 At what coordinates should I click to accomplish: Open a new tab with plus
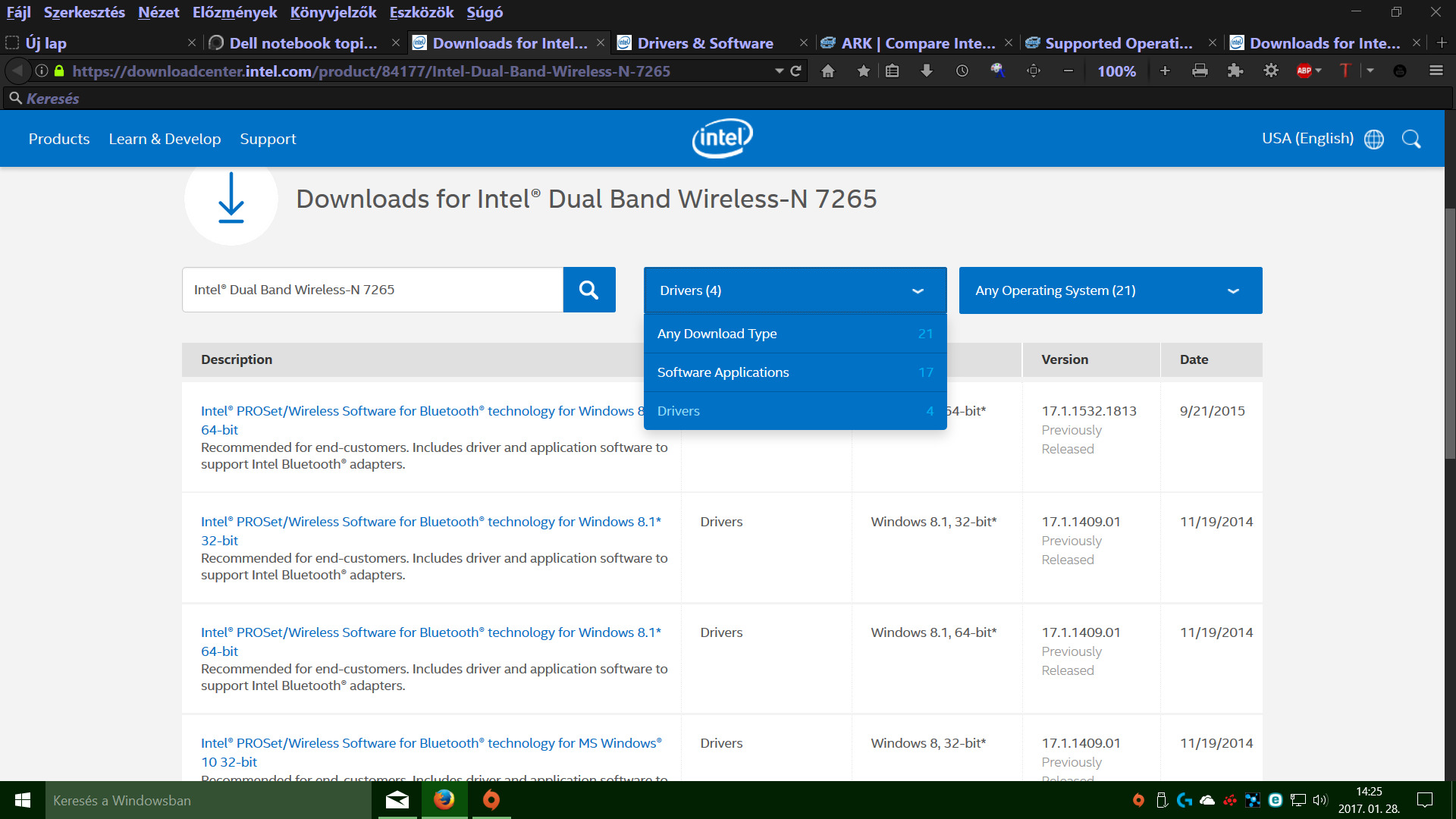pos(1442,43)
